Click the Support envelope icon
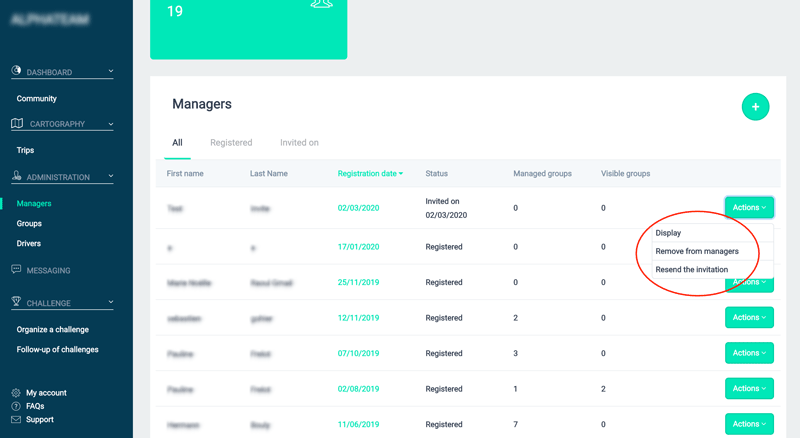This screenshot has height=438, width=800. click(16, 419)
